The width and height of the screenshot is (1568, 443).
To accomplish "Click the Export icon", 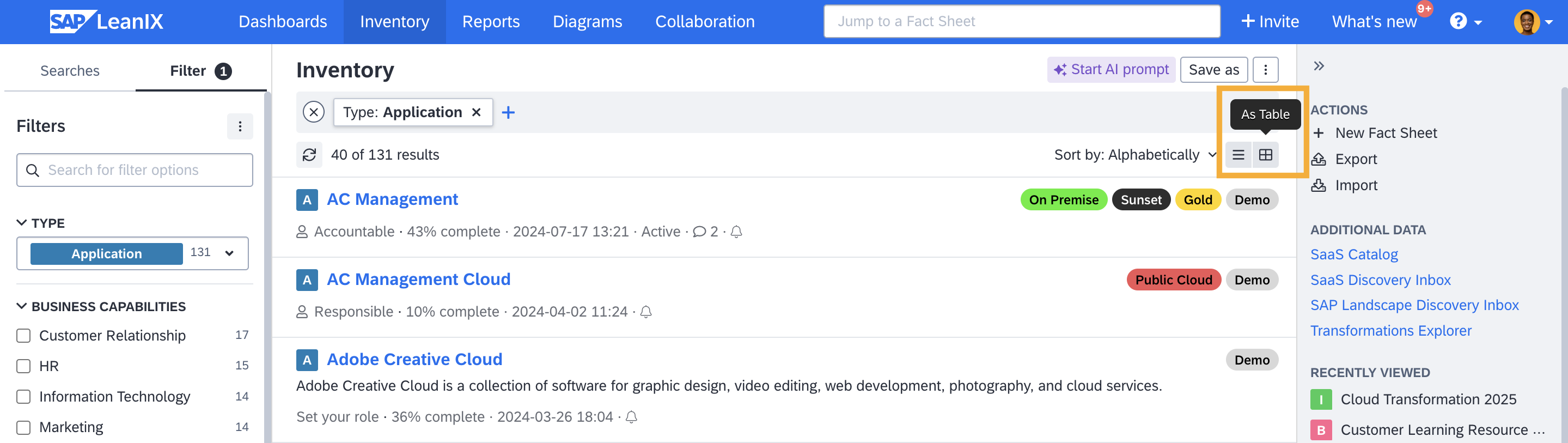I will tap(1319, 159).
